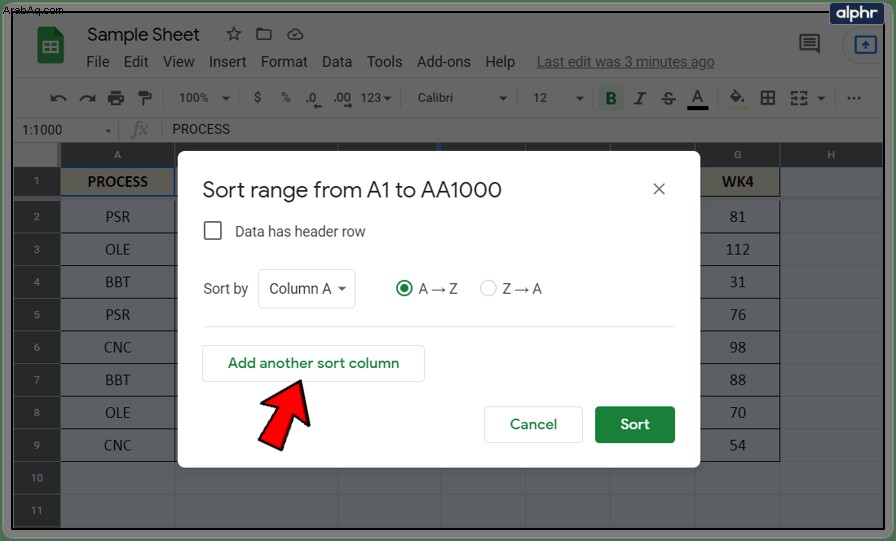Open the Column A sort dropdown
This screenshot has width=896, height=541.
click(307, 288)
